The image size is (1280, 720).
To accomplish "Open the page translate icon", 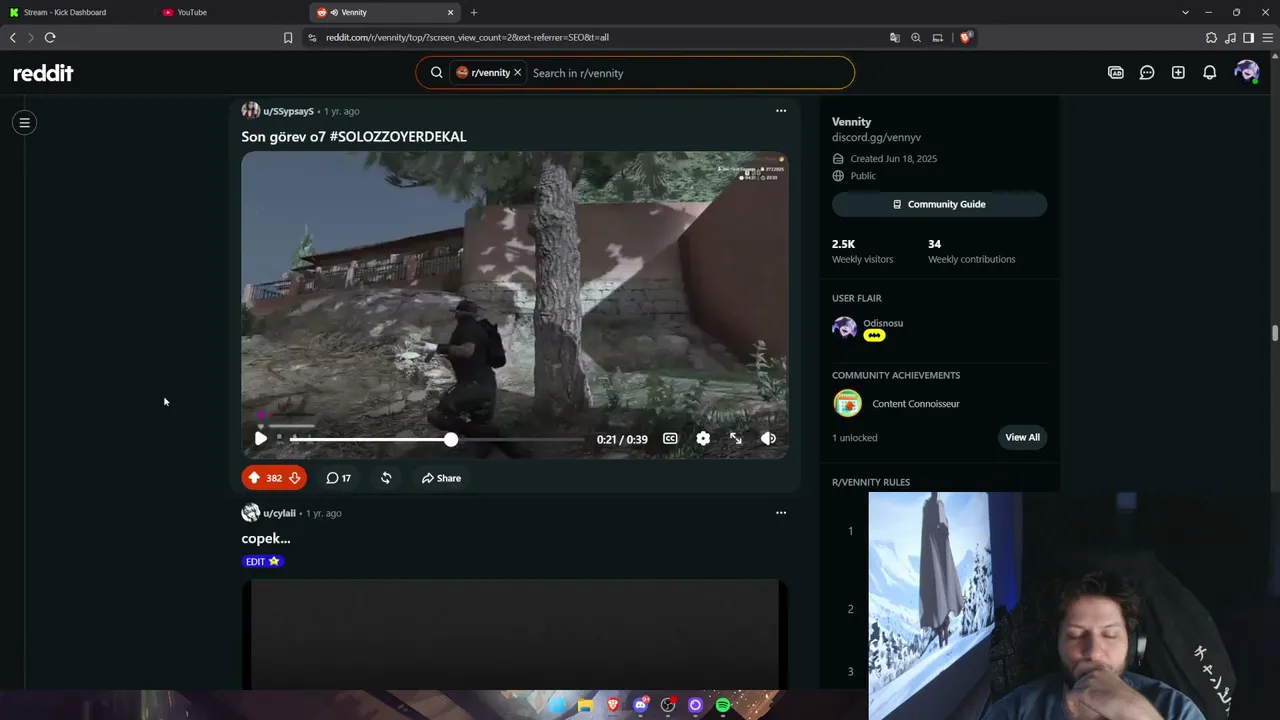I will [x=894, y=37].
